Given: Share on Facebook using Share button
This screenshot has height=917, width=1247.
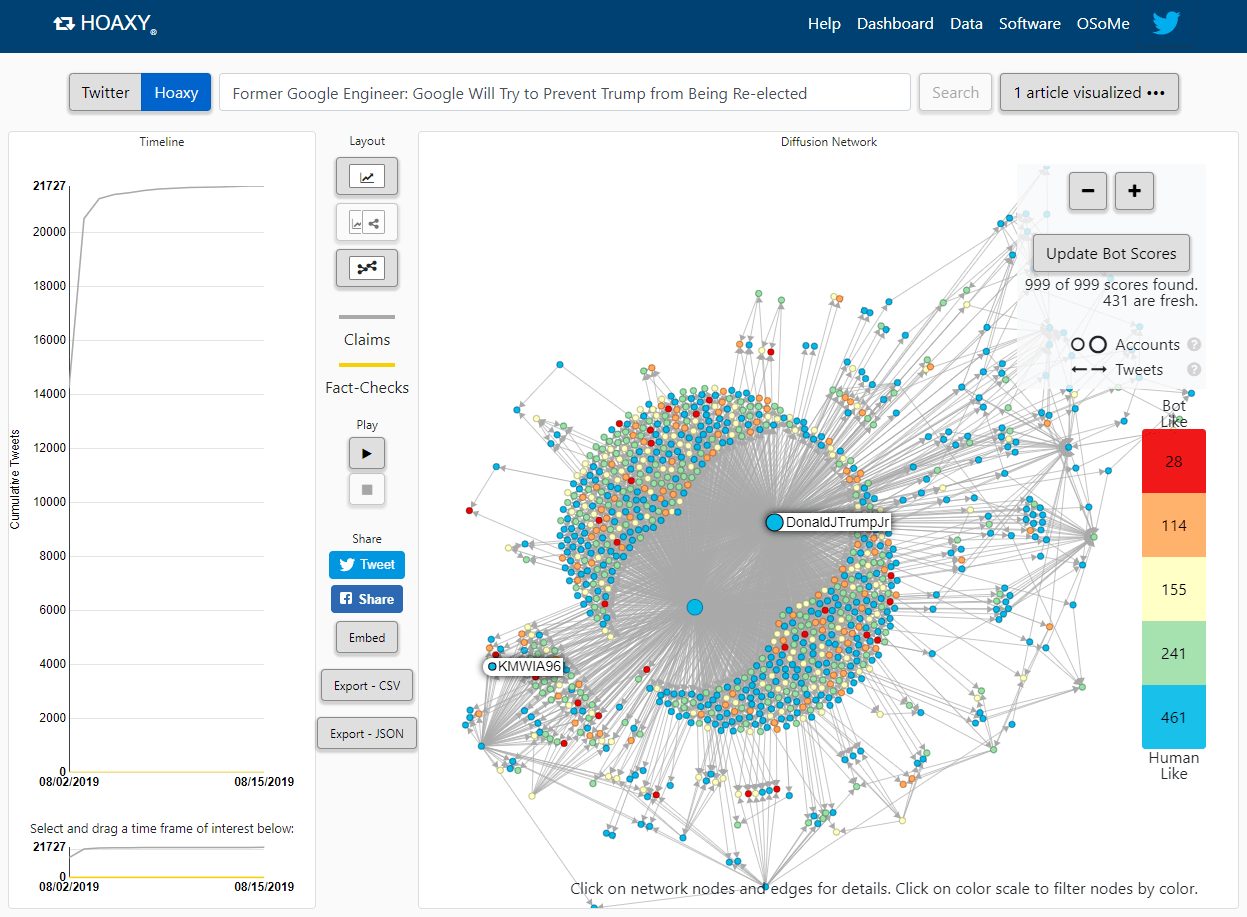Looking at the screenshot, I should (x=367, y=599).
